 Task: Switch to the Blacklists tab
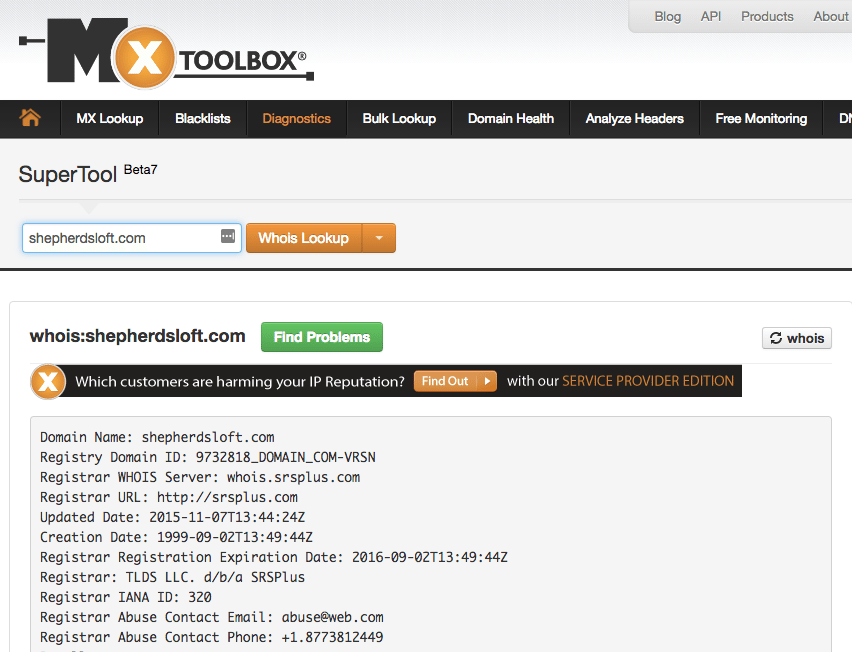[203, 118]
